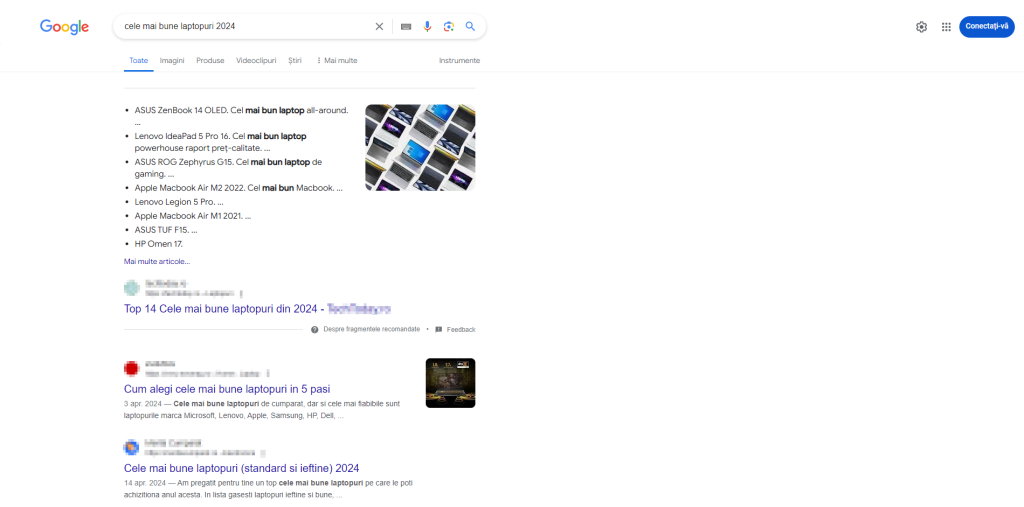Image resolution: width=1024 pixels, height=507 pixels.
Task: Click Apple Macbook Air M1 2021 item
Action: coord(193,216)
